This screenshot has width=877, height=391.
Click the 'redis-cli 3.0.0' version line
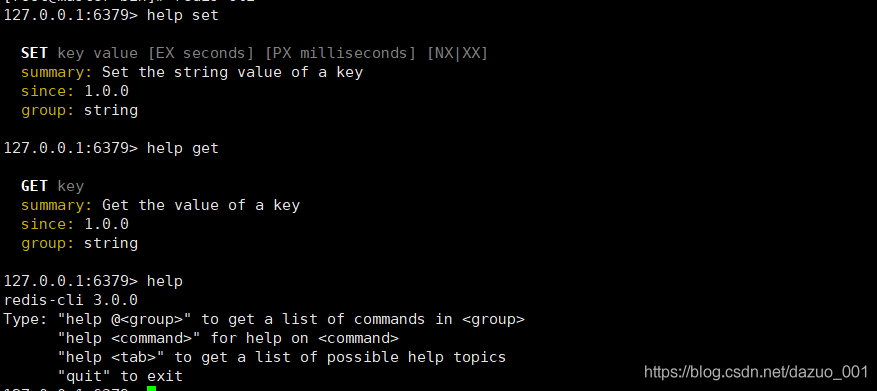click(70, 300)
